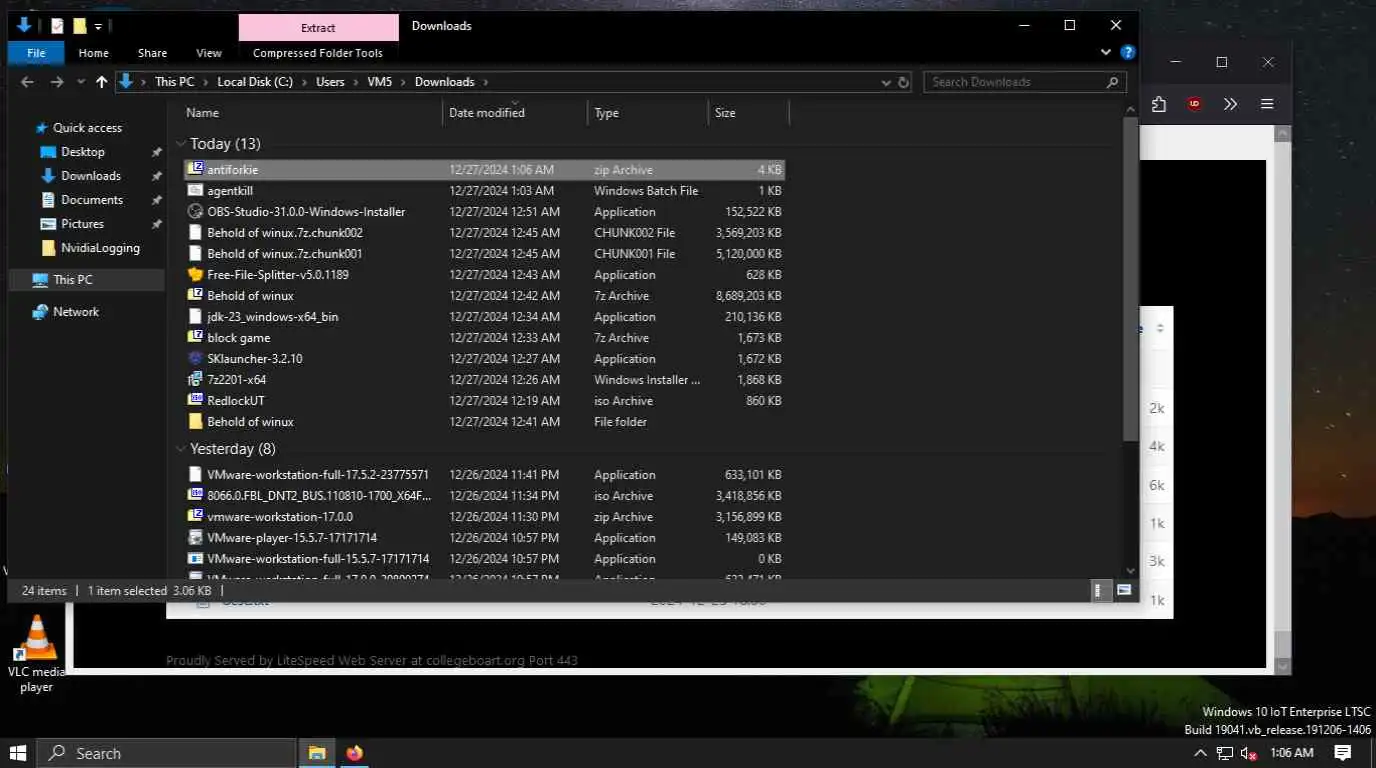Click Firefox taskbar icon
Viewport: 1376px width, 768px height.
click(354, 753)
